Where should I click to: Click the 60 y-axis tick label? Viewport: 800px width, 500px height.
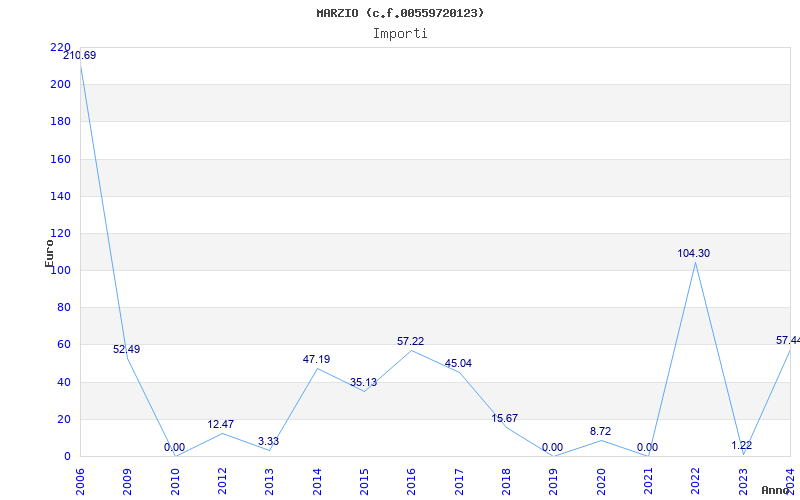point(64,345)
